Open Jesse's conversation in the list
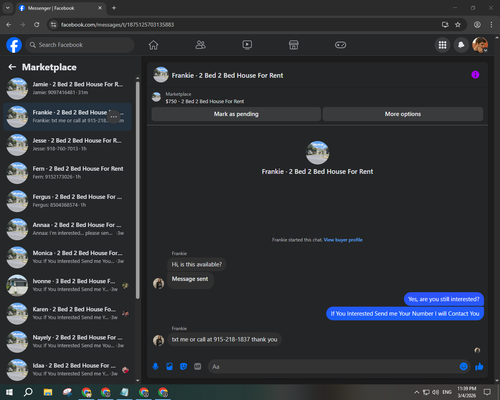This screenshot has height=400, width=500. point(68,145)
